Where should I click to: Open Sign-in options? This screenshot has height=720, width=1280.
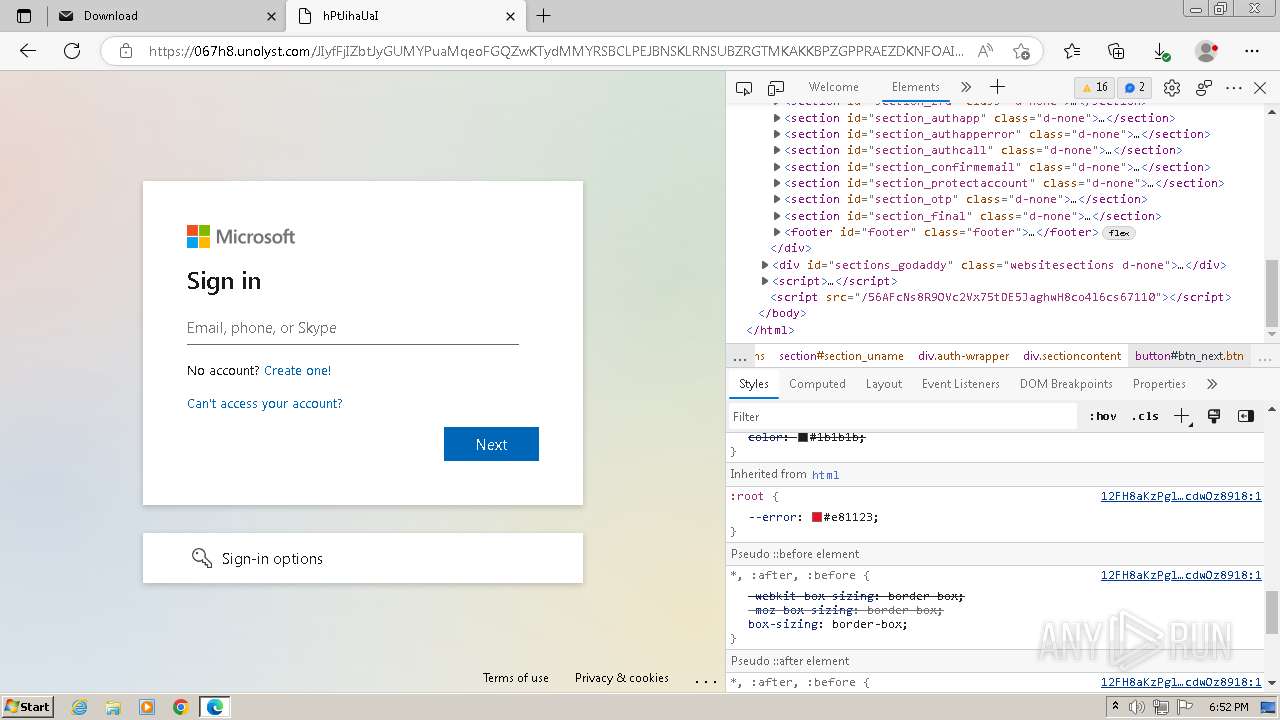pos(363,558)
